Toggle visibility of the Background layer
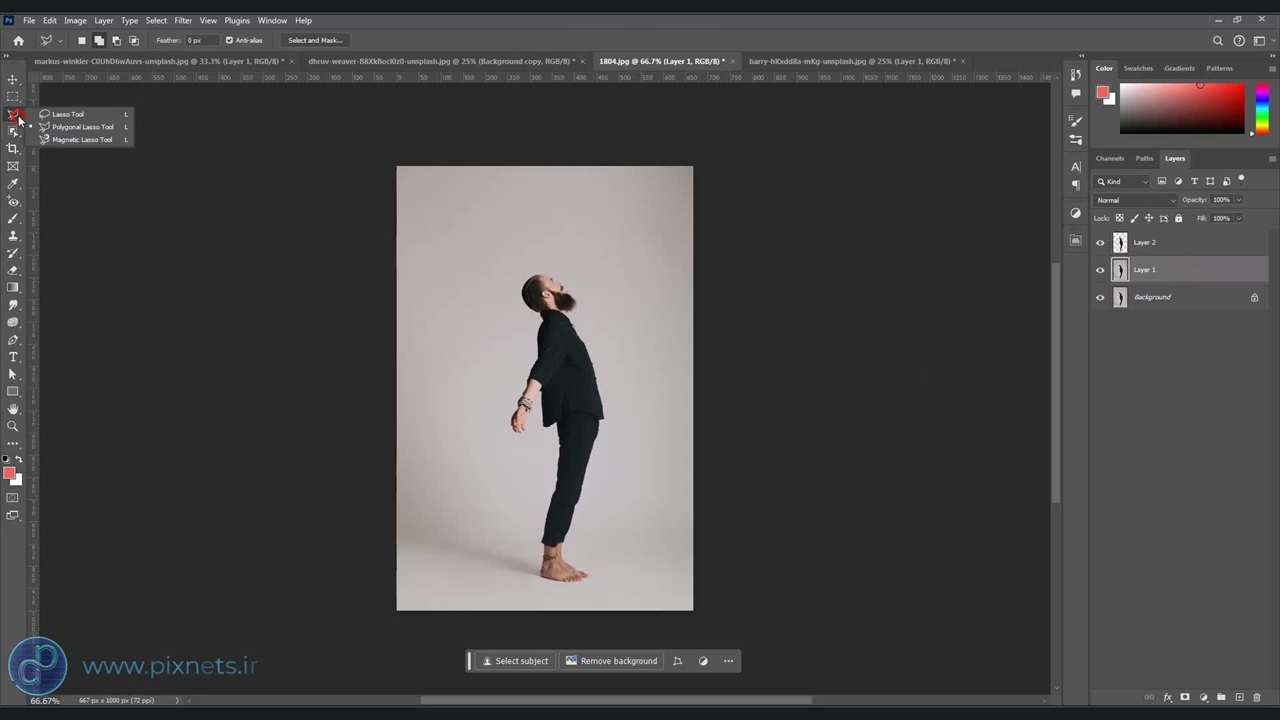This screenshot has height=720, width=1280. pos(1101,297)
